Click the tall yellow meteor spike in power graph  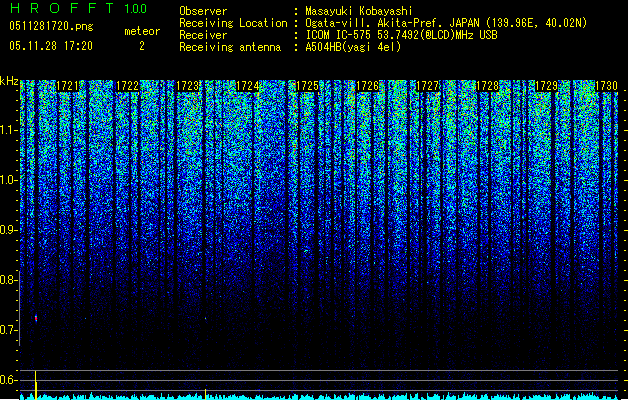pos(36,385)
